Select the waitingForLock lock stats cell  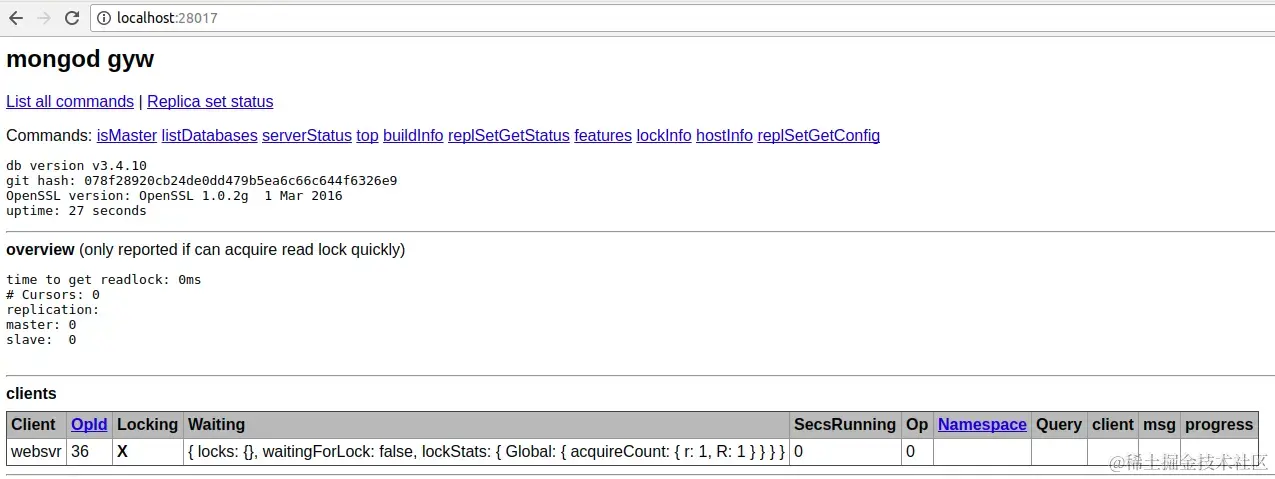coord(486,452)
